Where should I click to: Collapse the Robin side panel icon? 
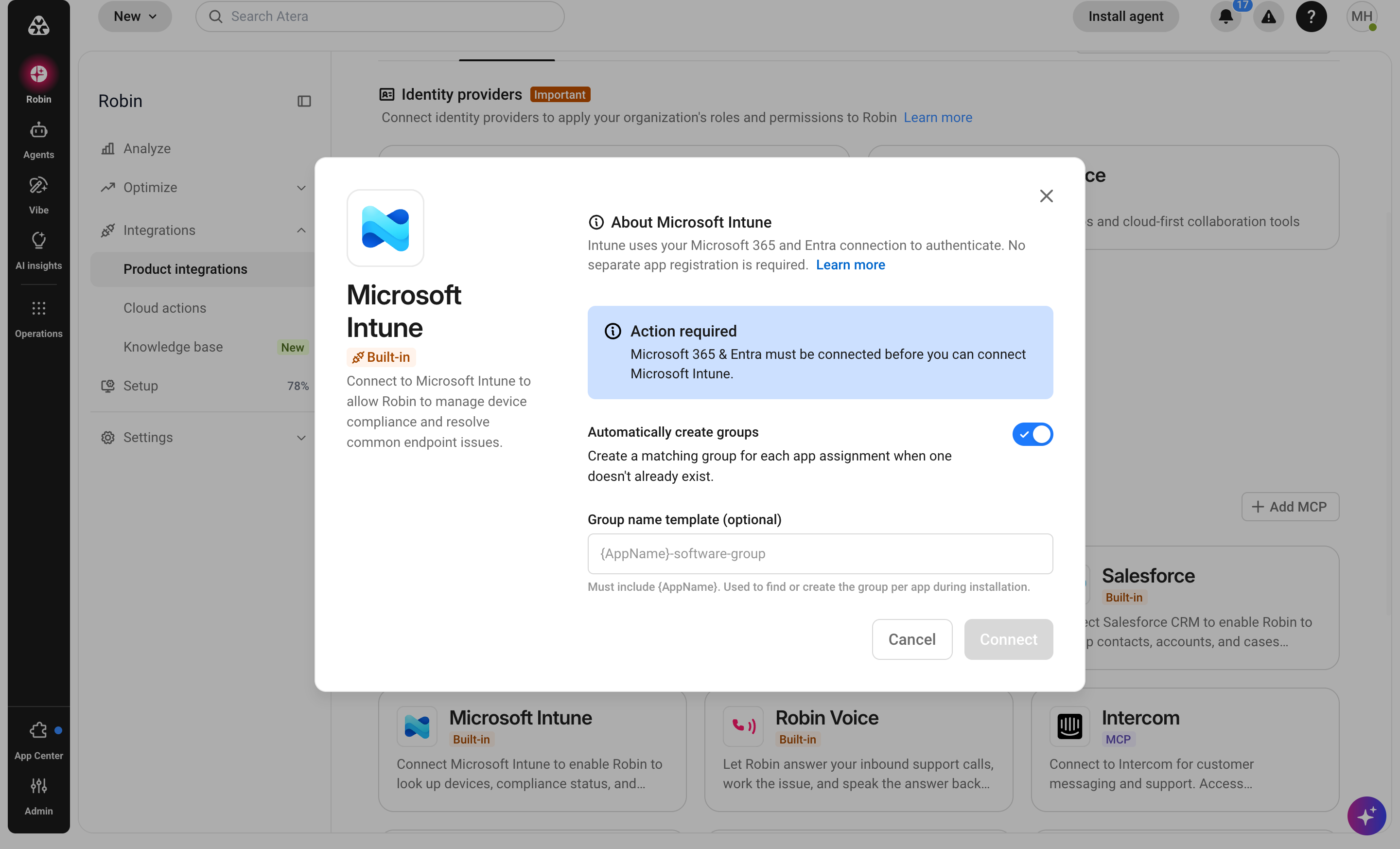click(x=304, y=101)
